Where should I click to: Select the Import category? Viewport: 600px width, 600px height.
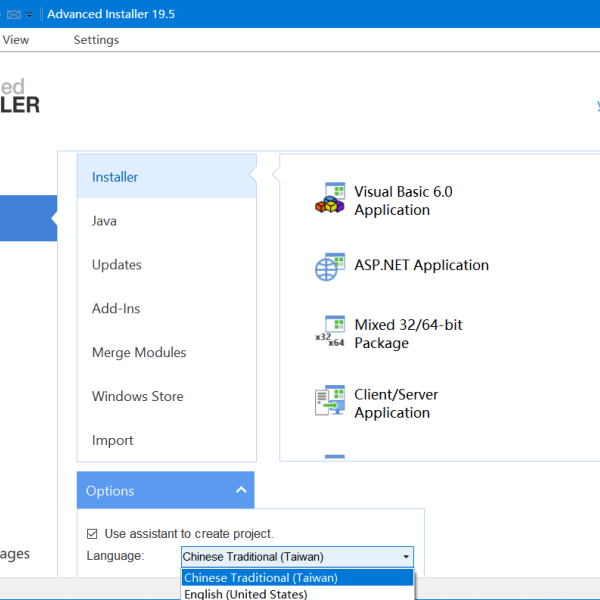(x=166, y=440)
